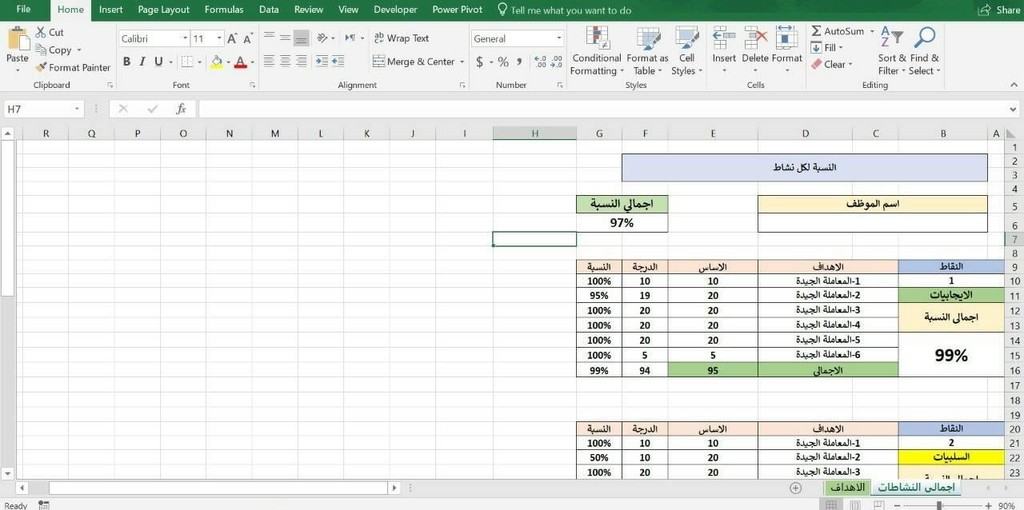
Task: Click the Paste icon
Action: click(18, 39)
